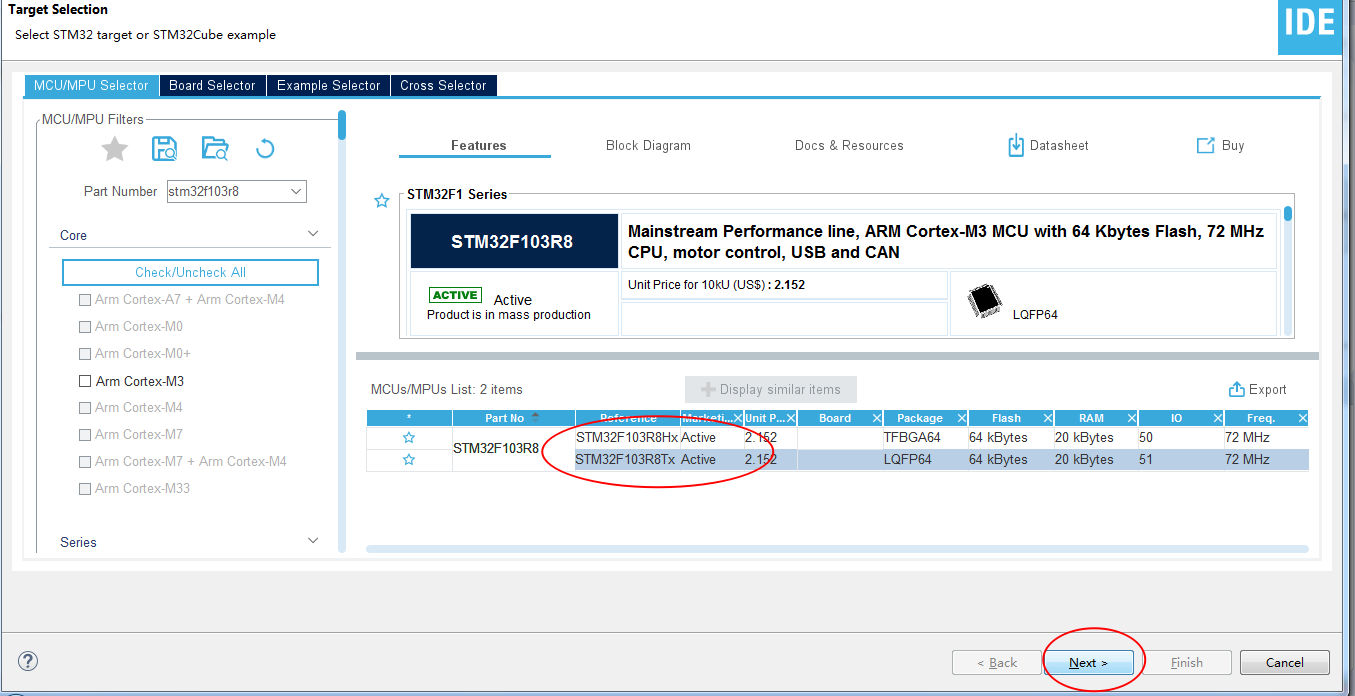Collapse the Core filter section
1355x696 pixels.
[313, 234]
